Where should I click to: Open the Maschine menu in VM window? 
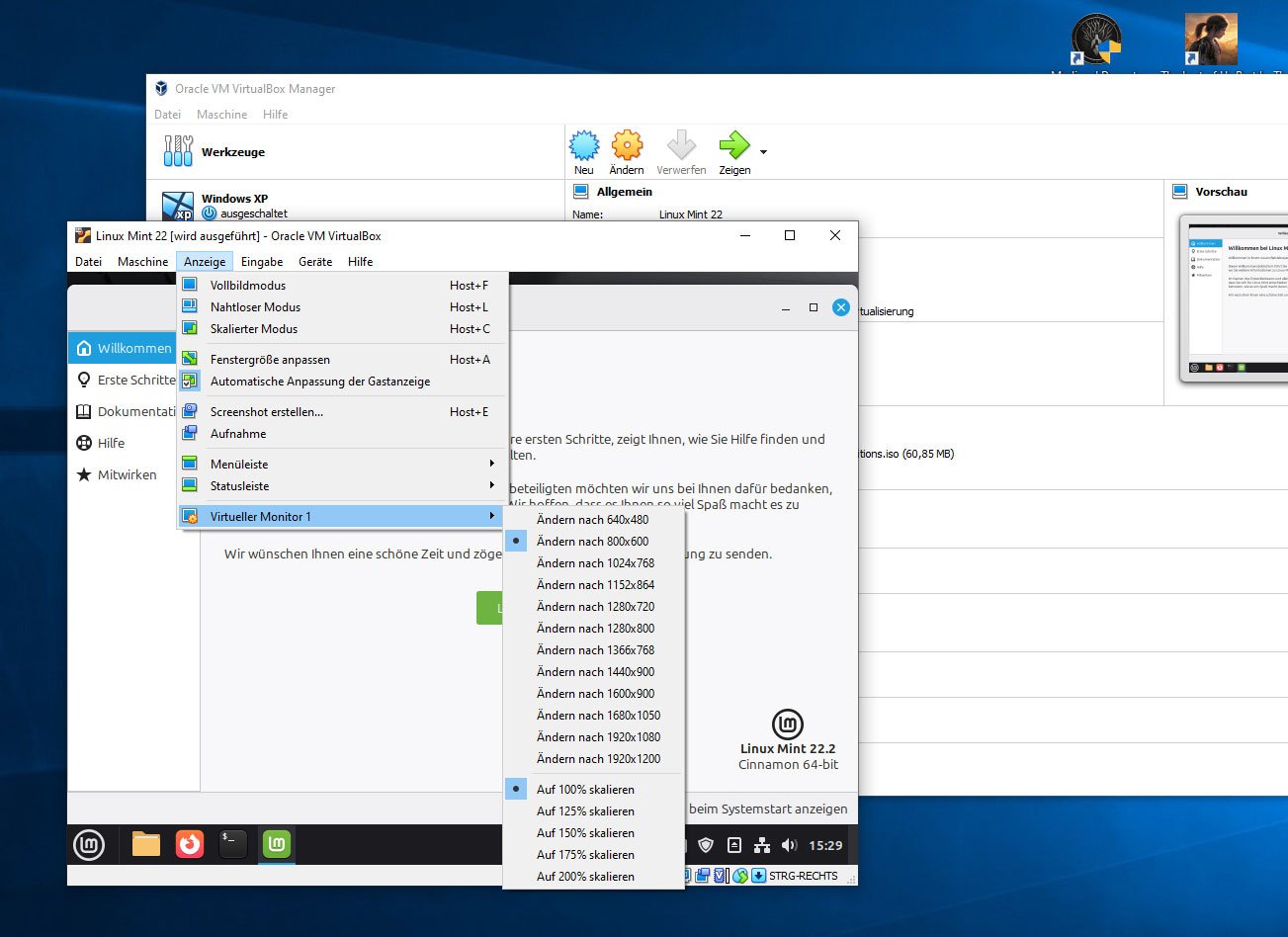tap(142, 262)
